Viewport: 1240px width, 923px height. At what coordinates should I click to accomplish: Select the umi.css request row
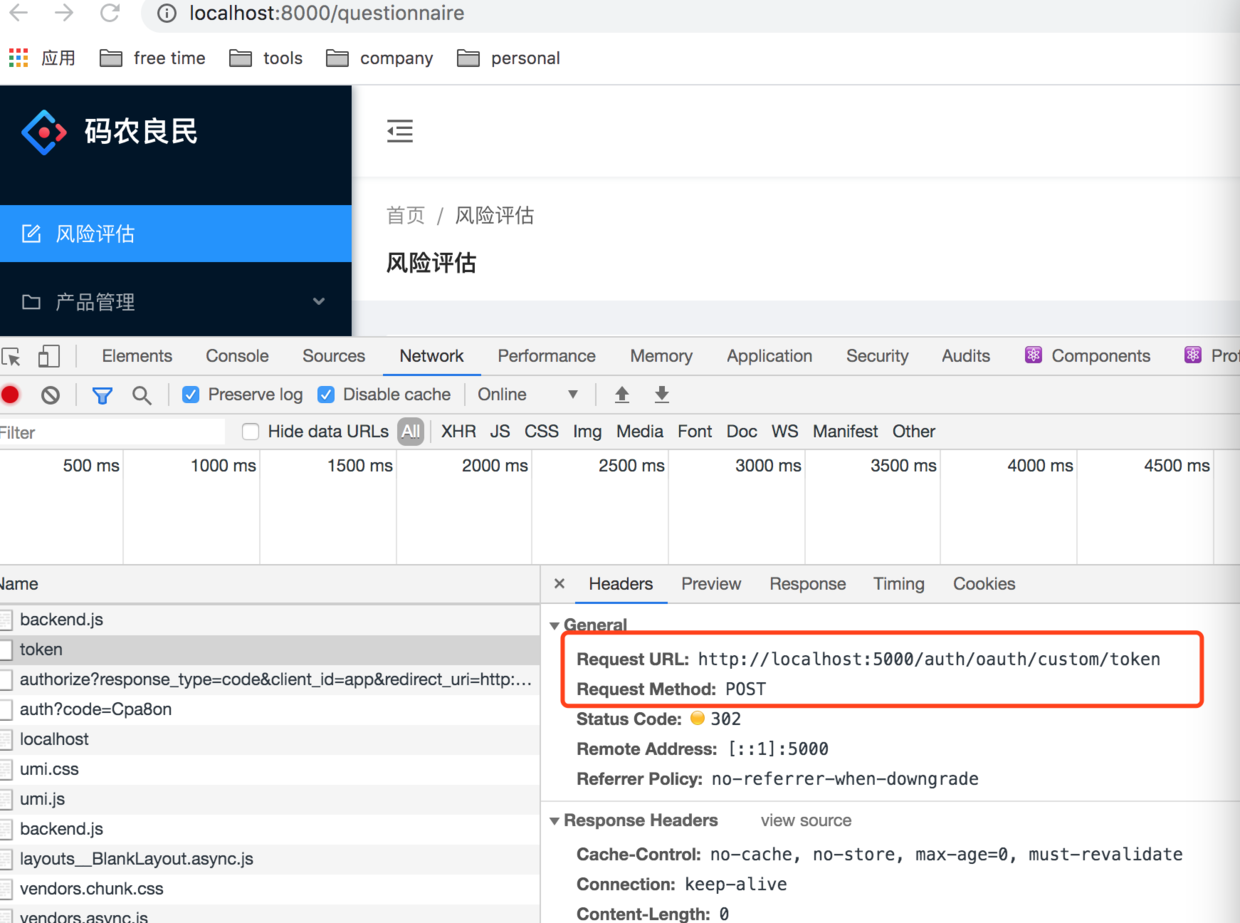pyautogui.click(x=270, y=770)
